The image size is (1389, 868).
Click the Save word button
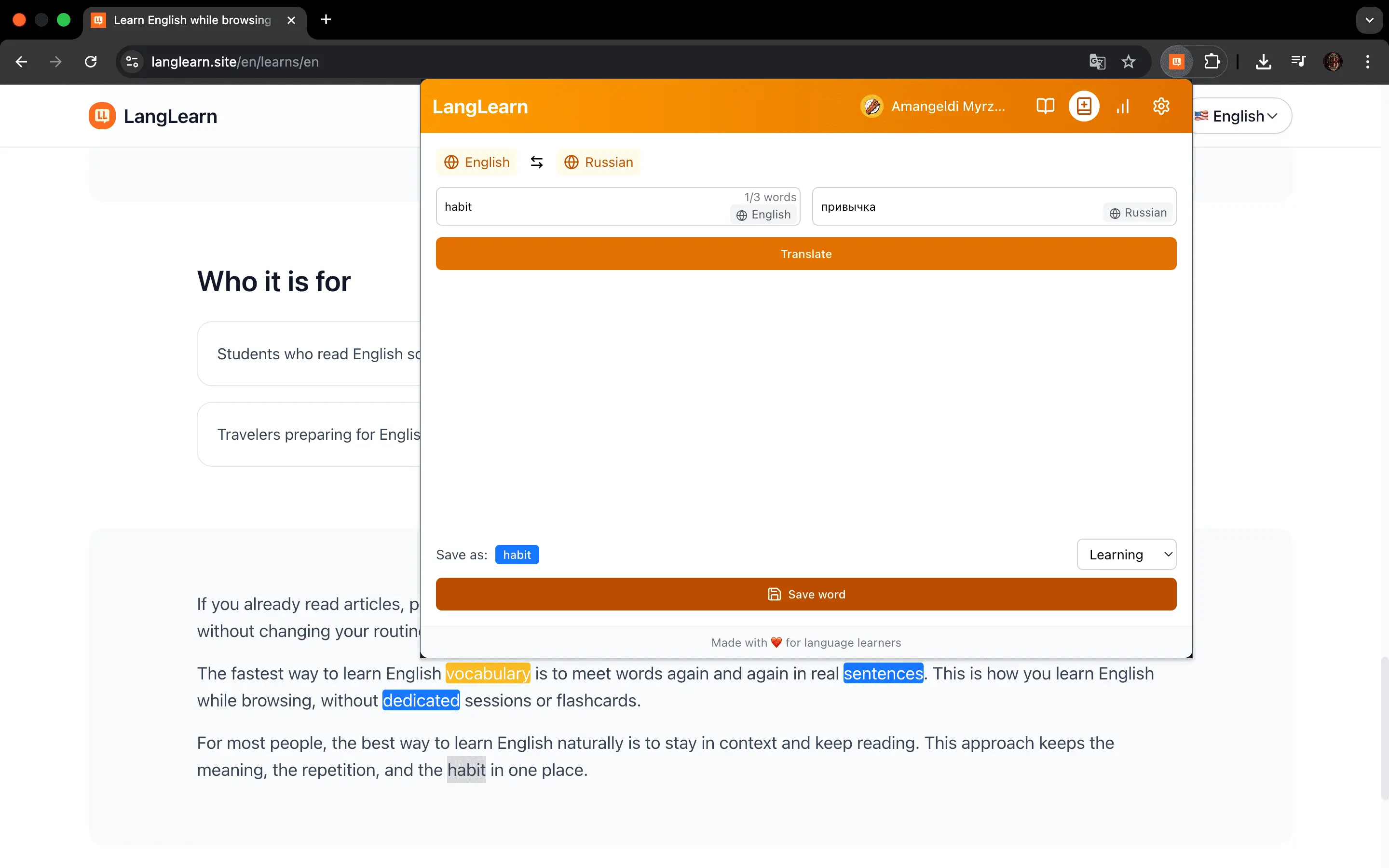click(806, 594)
